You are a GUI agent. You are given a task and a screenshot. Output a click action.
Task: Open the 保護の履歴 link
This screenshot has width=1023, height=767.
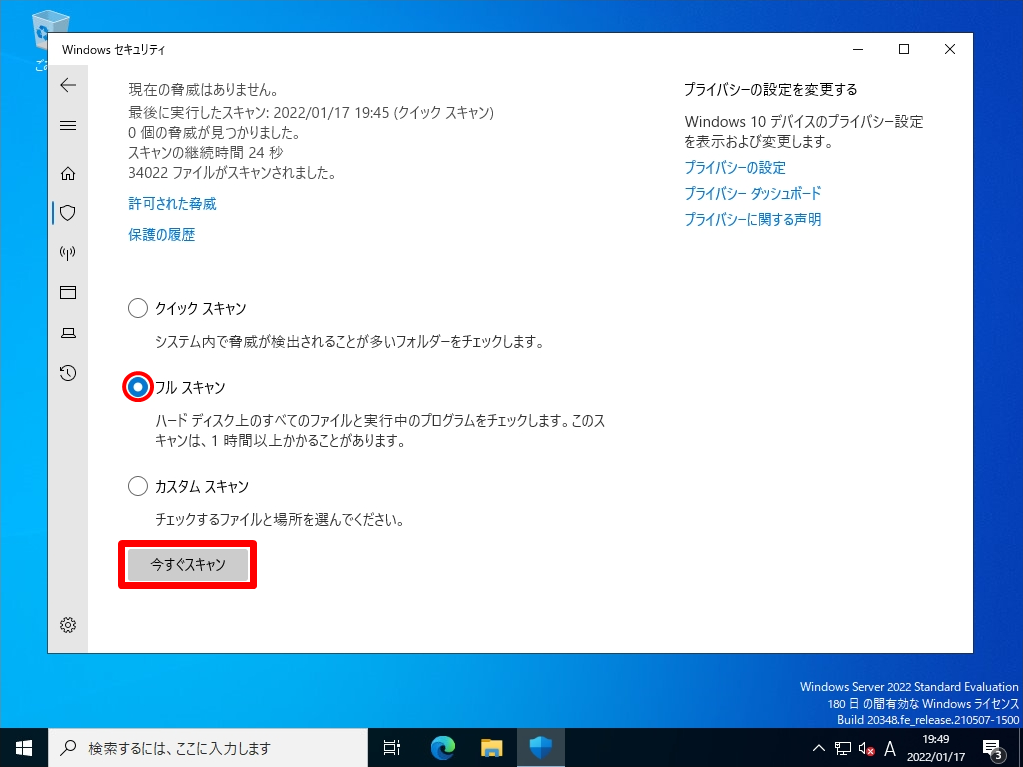[x=162, y=235]
